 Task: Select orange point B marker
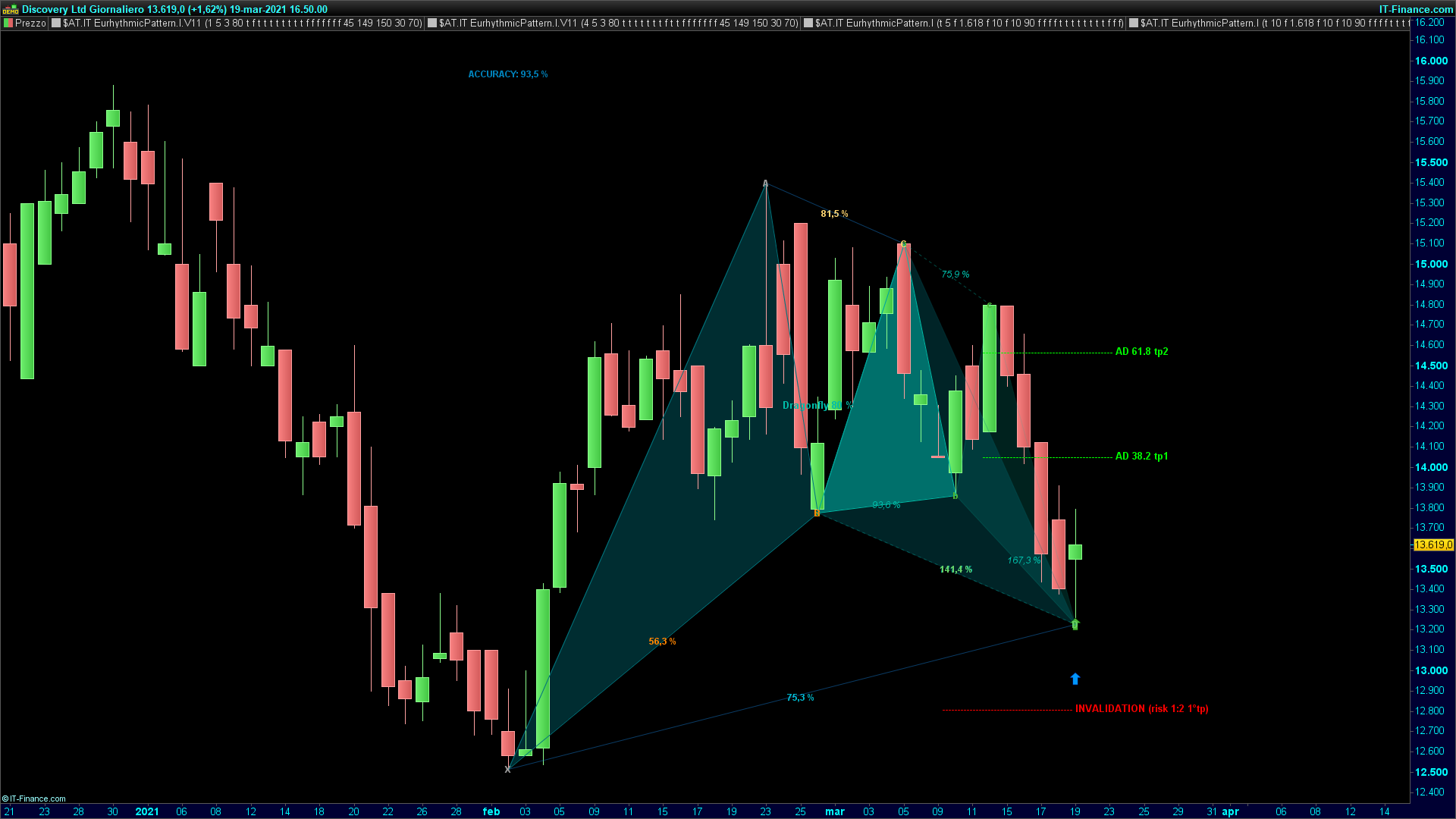click(817, 513)
